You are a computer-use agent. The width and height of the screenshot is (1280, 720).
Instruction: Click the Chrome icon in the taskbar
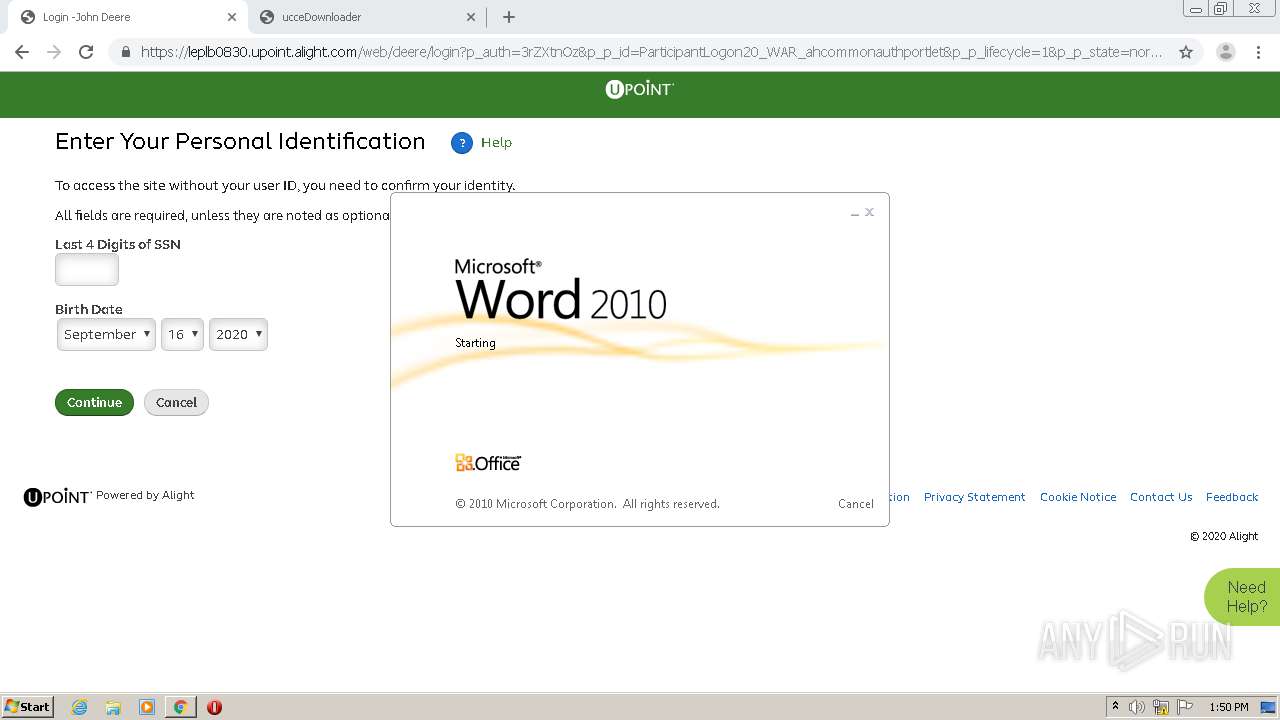click(x=180, y=707)
